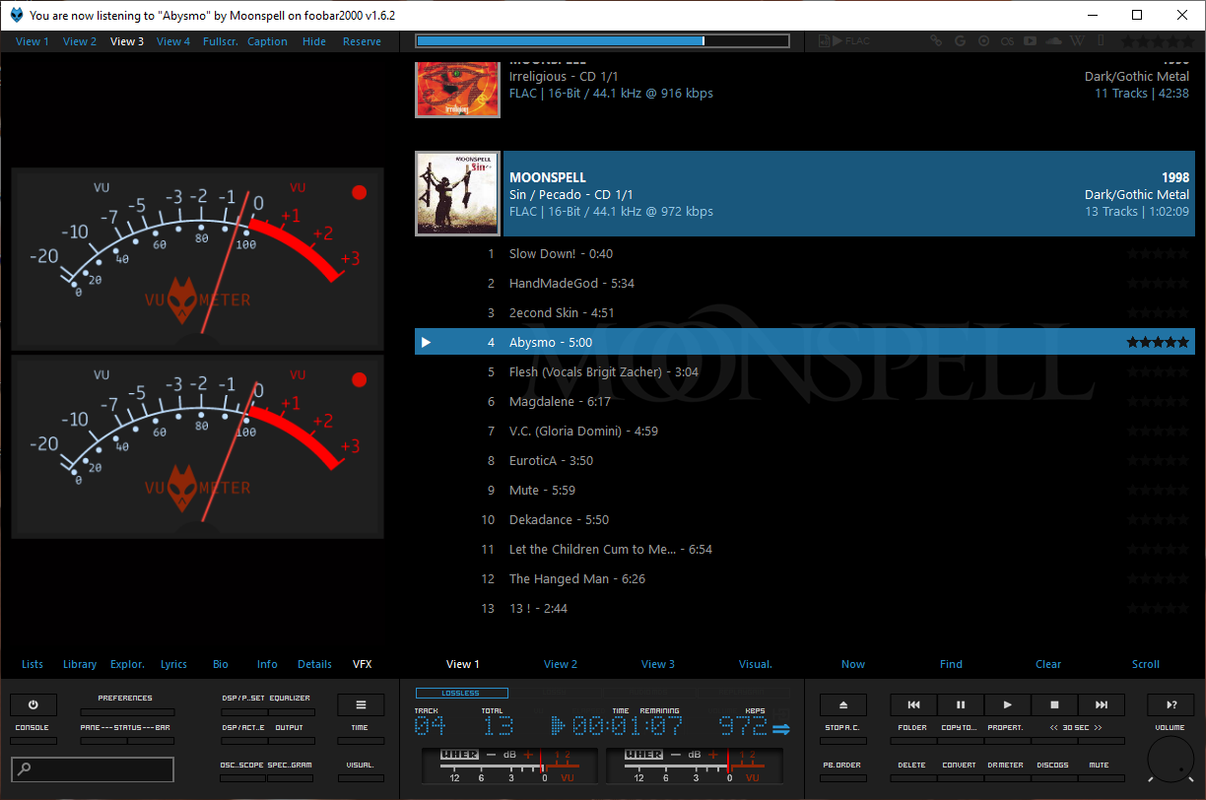
Task: Open SoundCloud icon in top bar
Action: tap(1053, 41)
